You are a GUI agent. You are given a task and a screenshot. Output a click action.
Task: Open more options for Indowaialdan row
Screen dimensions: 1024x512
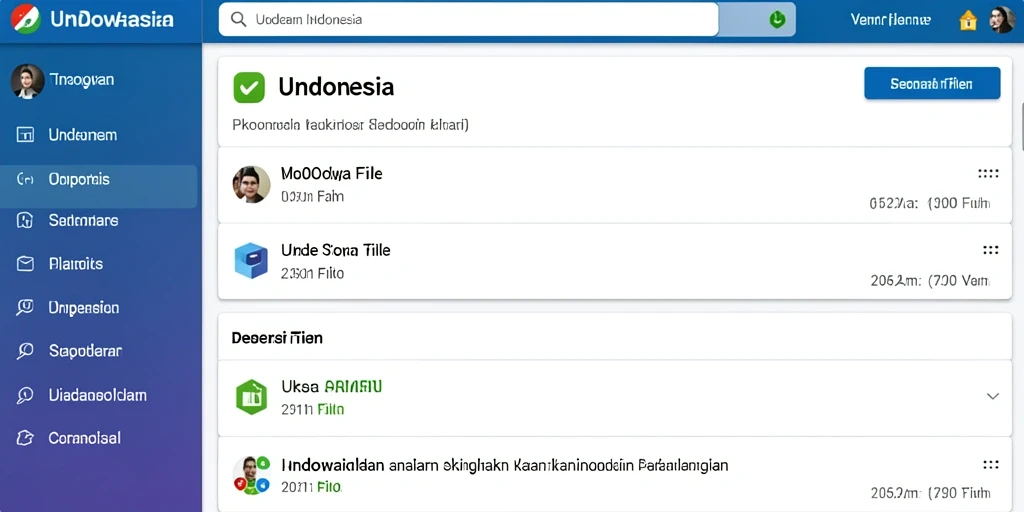pyautogui.click(x=991, y=465)
